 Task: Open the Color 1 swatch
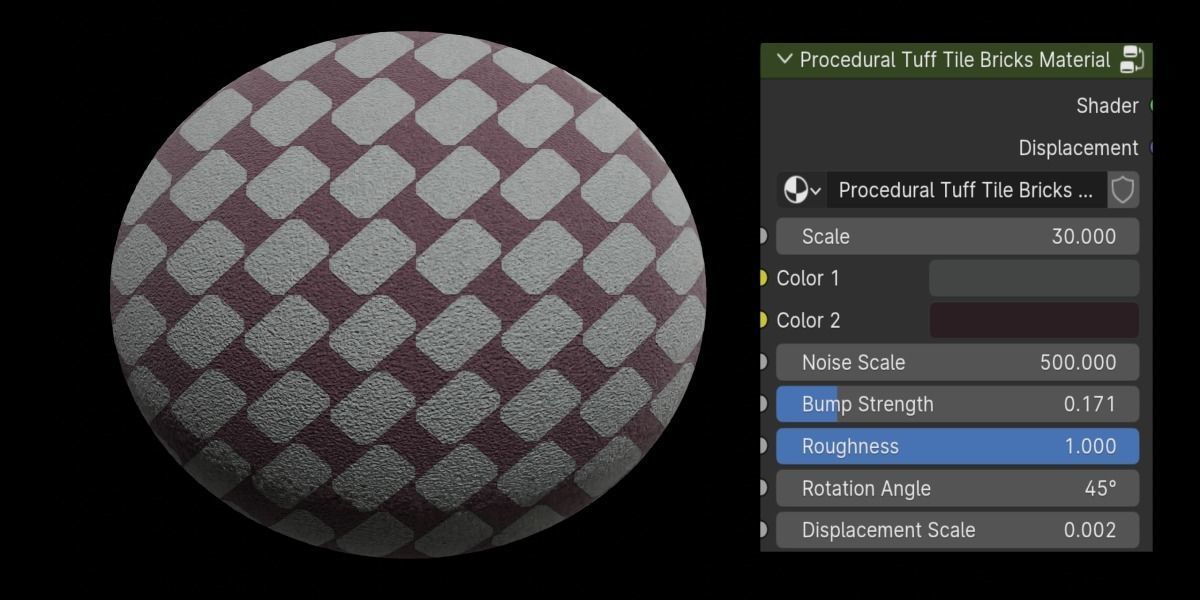point(1034,278)
